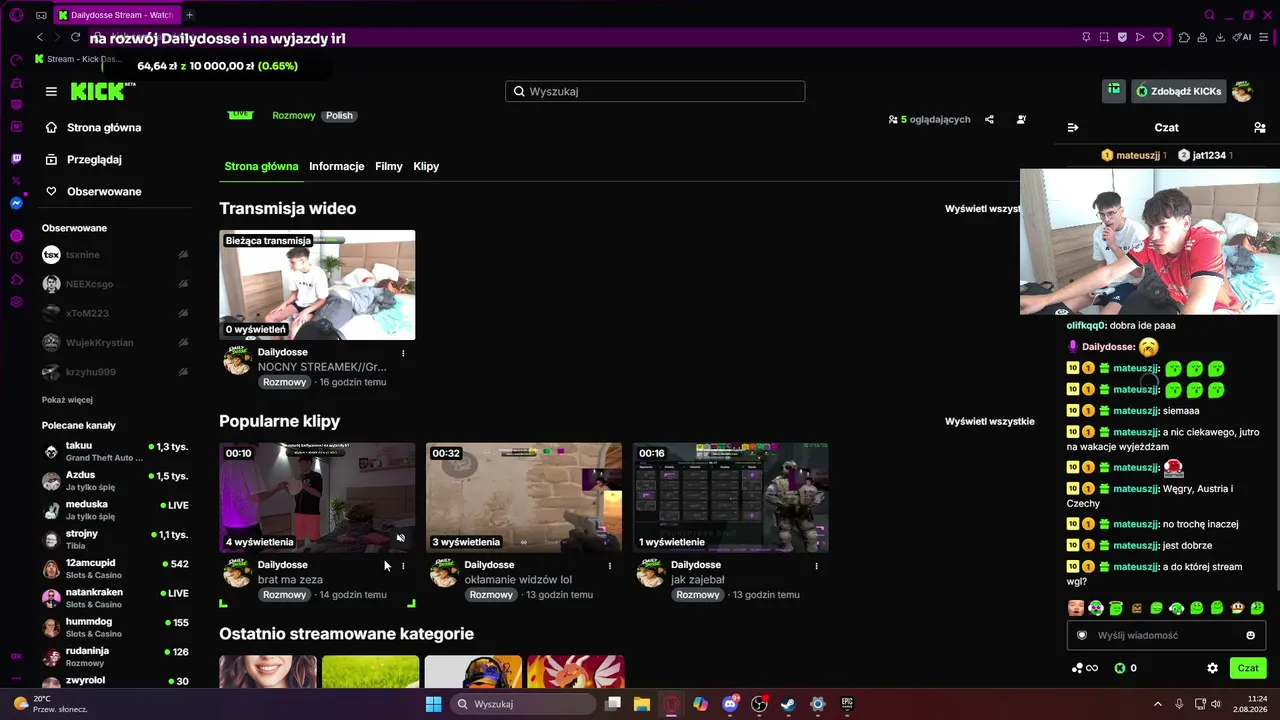The image size is (1280, 720).
Task: Share the Dailydosse stream
Action: [x=989, y=119]
